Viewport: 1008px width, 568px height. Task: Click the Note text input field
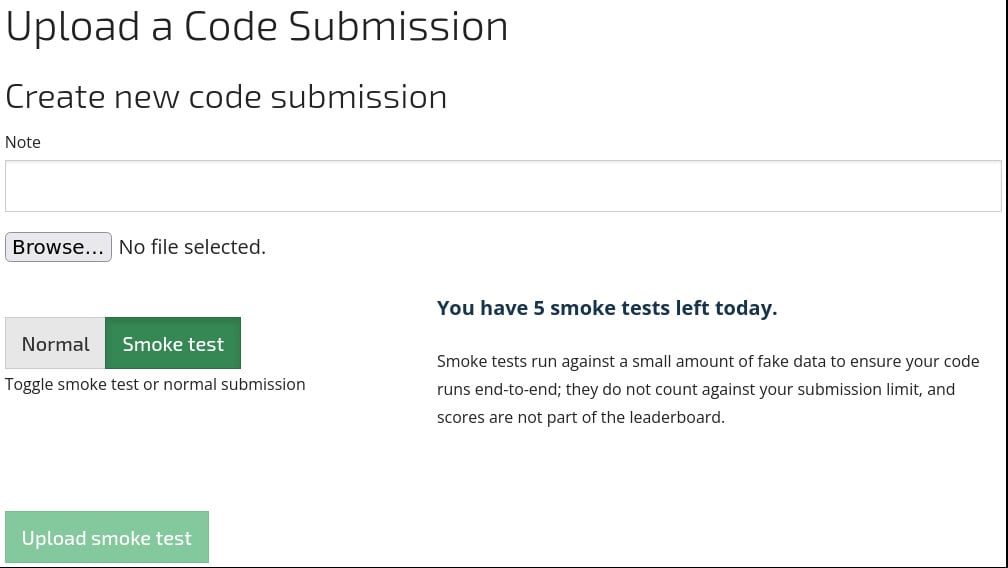(x=503, y=186)
